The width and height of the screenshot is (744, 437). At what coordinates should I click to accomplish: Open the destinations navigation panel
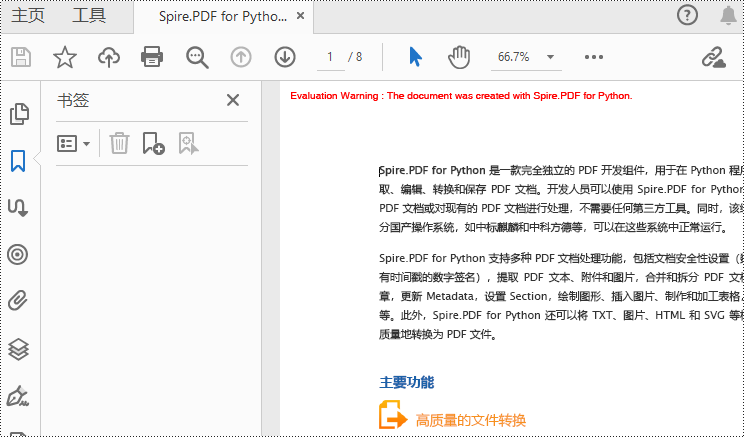(18, 208)
